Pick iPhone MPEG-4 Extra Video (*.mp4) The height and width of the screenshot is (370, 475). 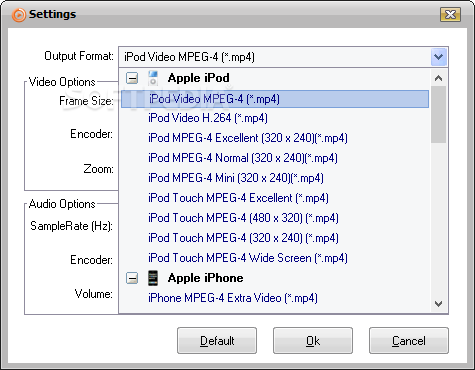pos(233,298)
